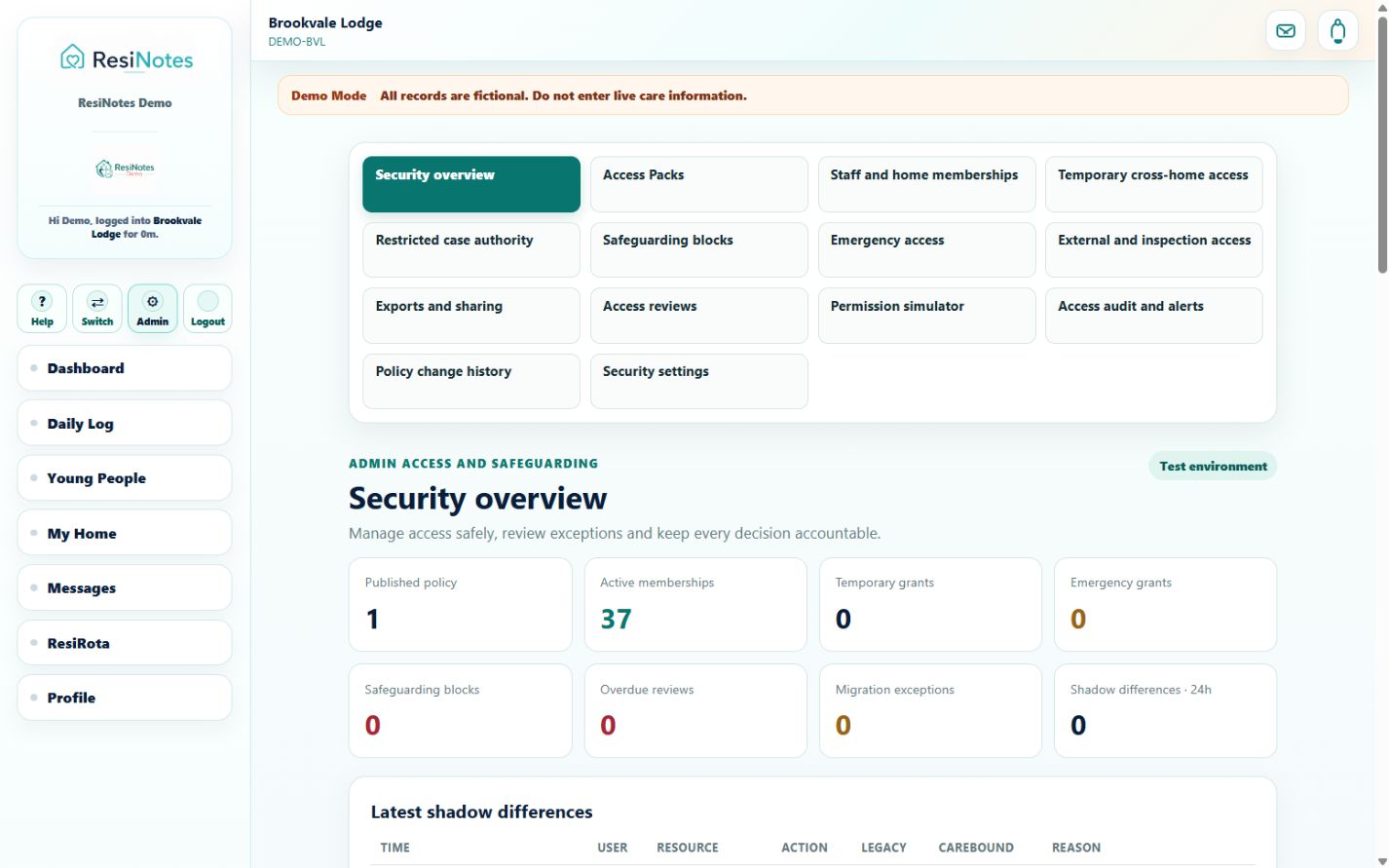The image size is (1389, 868).
Task: Click the Shadow differences 24h card
Action: 1165,711
